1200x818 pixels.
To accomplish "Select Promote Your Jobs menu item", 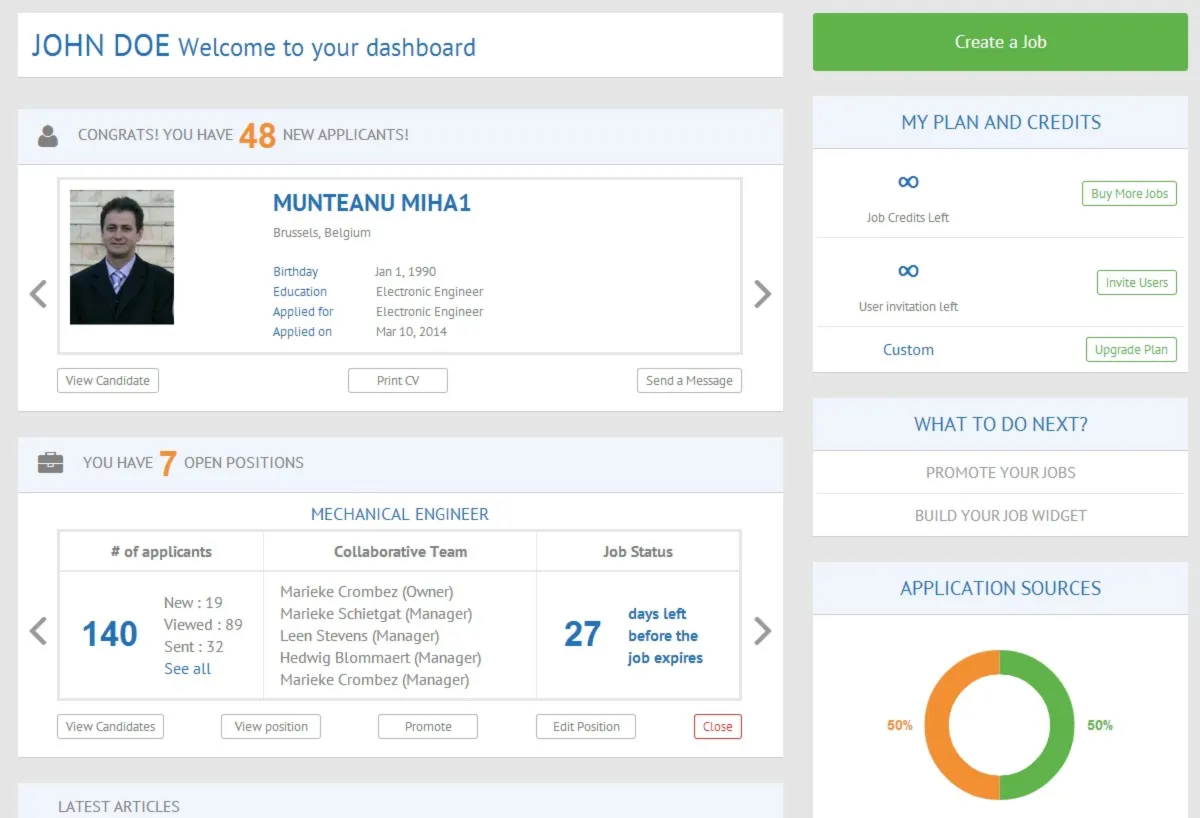I will (x=1000, y=473).
